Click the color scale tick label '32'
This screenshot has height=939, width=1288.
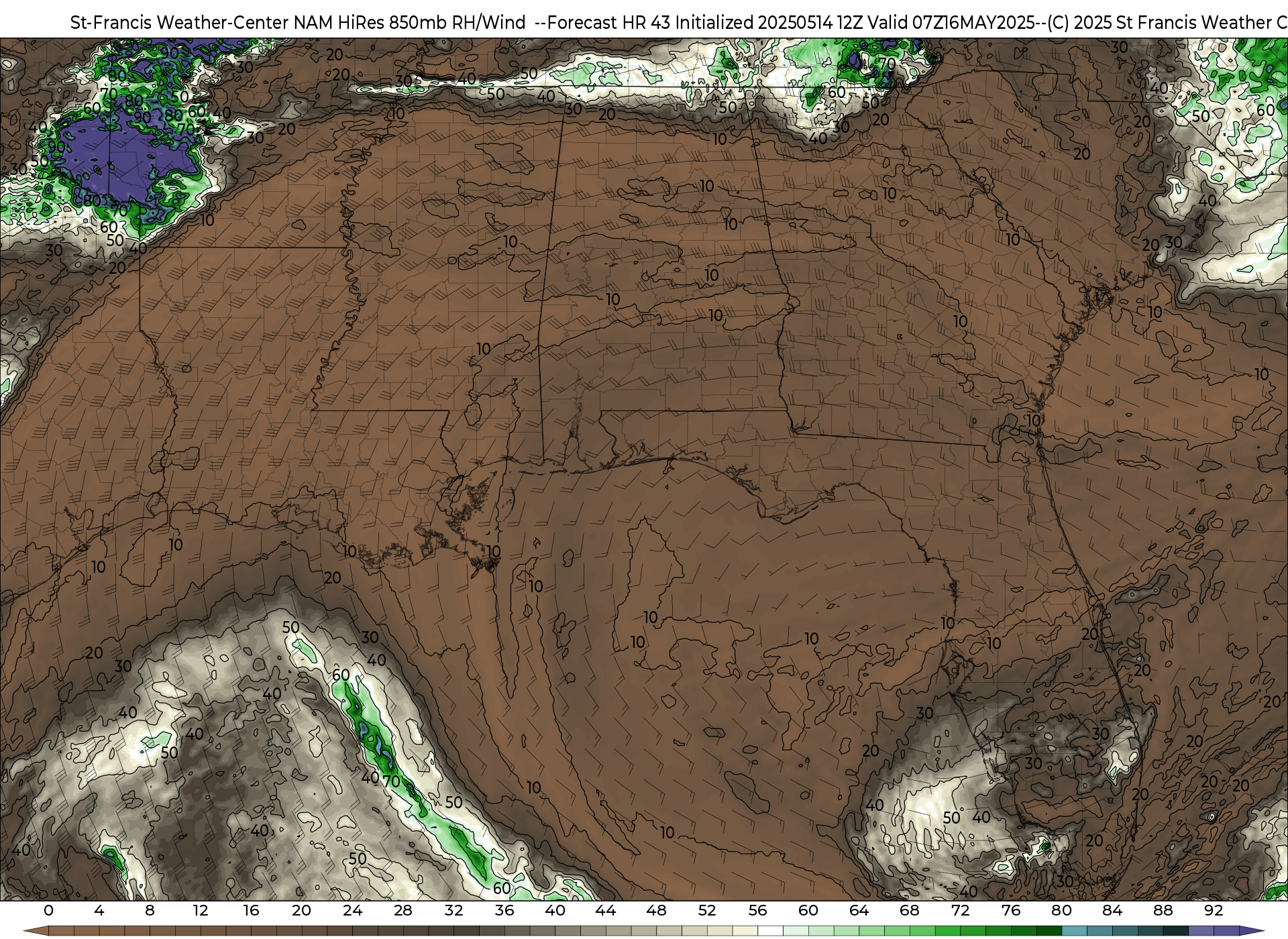[x=453, y=910]
